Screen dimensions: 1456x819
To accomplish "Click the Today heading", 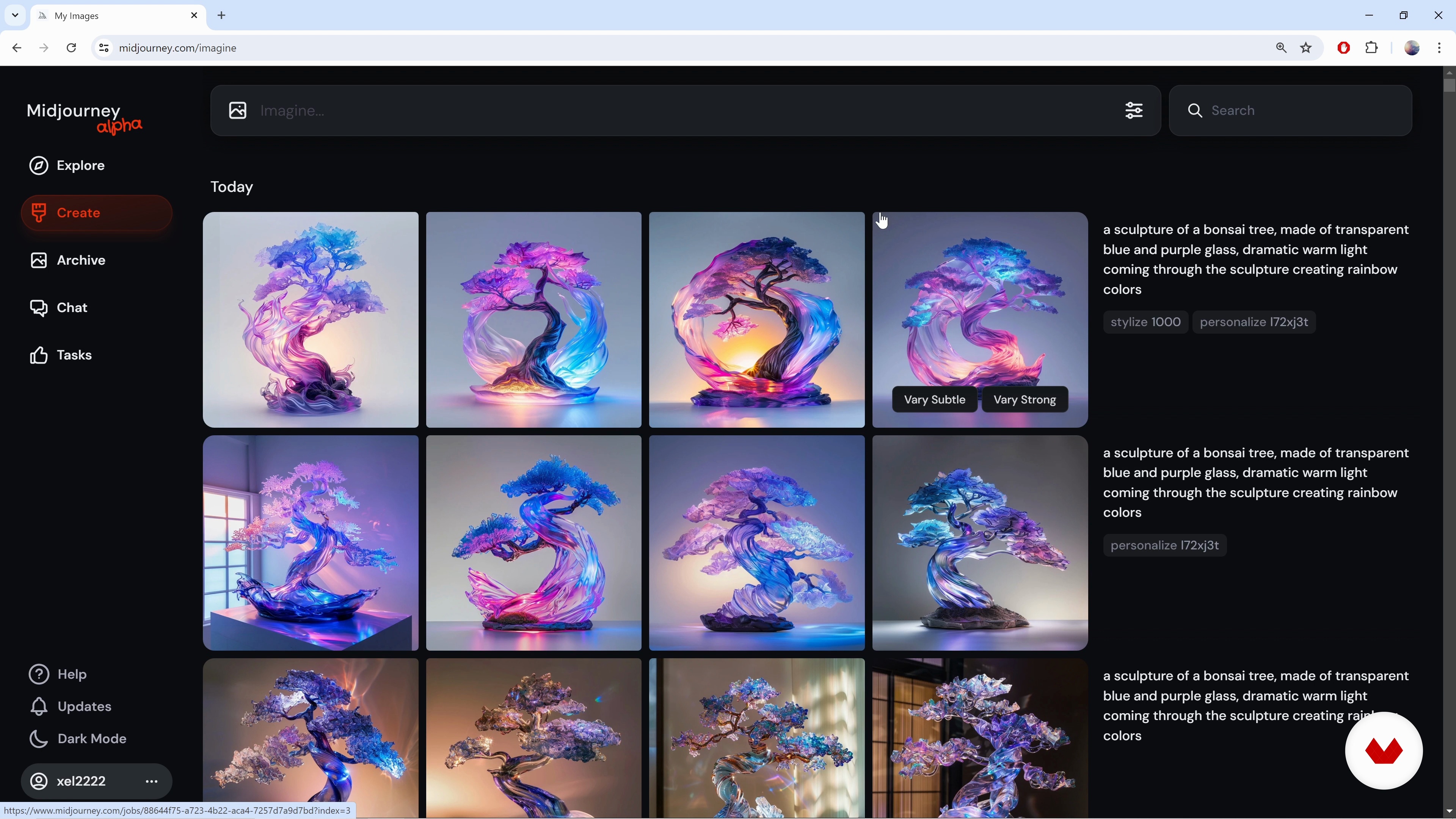I will tap(232, 188).
